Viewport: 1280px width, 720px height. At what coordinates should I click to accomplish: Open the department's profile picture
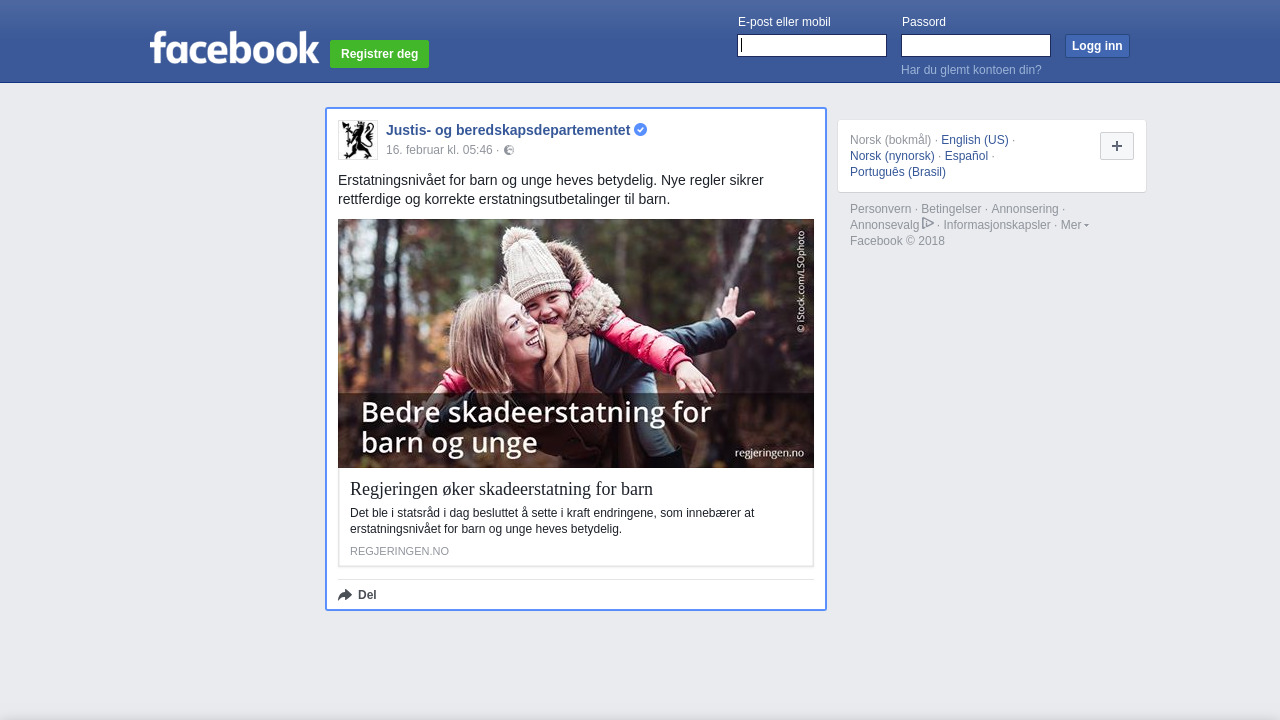point(358,140)
